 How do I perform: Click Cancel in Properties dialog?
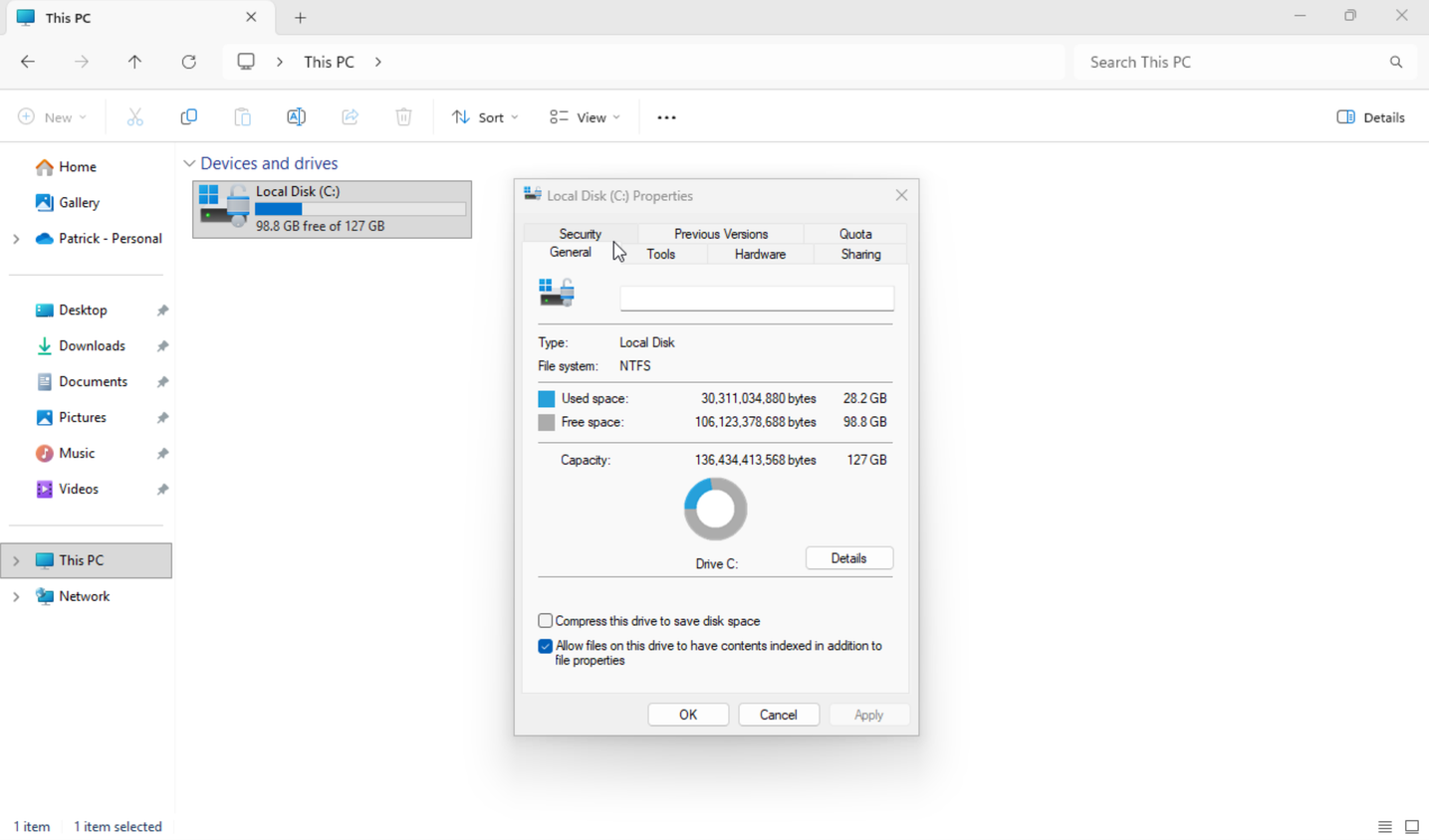[x=779, y=715]
